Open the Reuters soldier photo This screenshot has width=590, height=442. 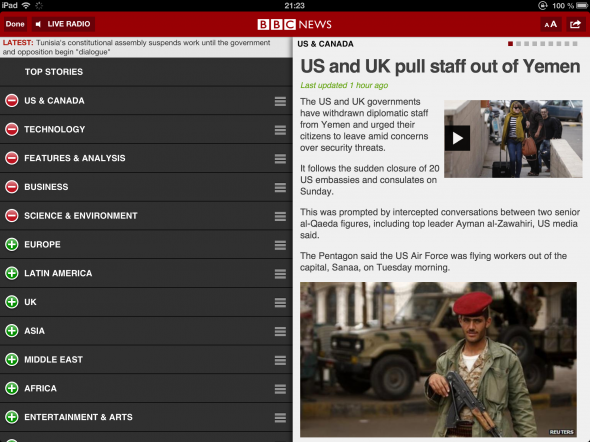point(438,360)
